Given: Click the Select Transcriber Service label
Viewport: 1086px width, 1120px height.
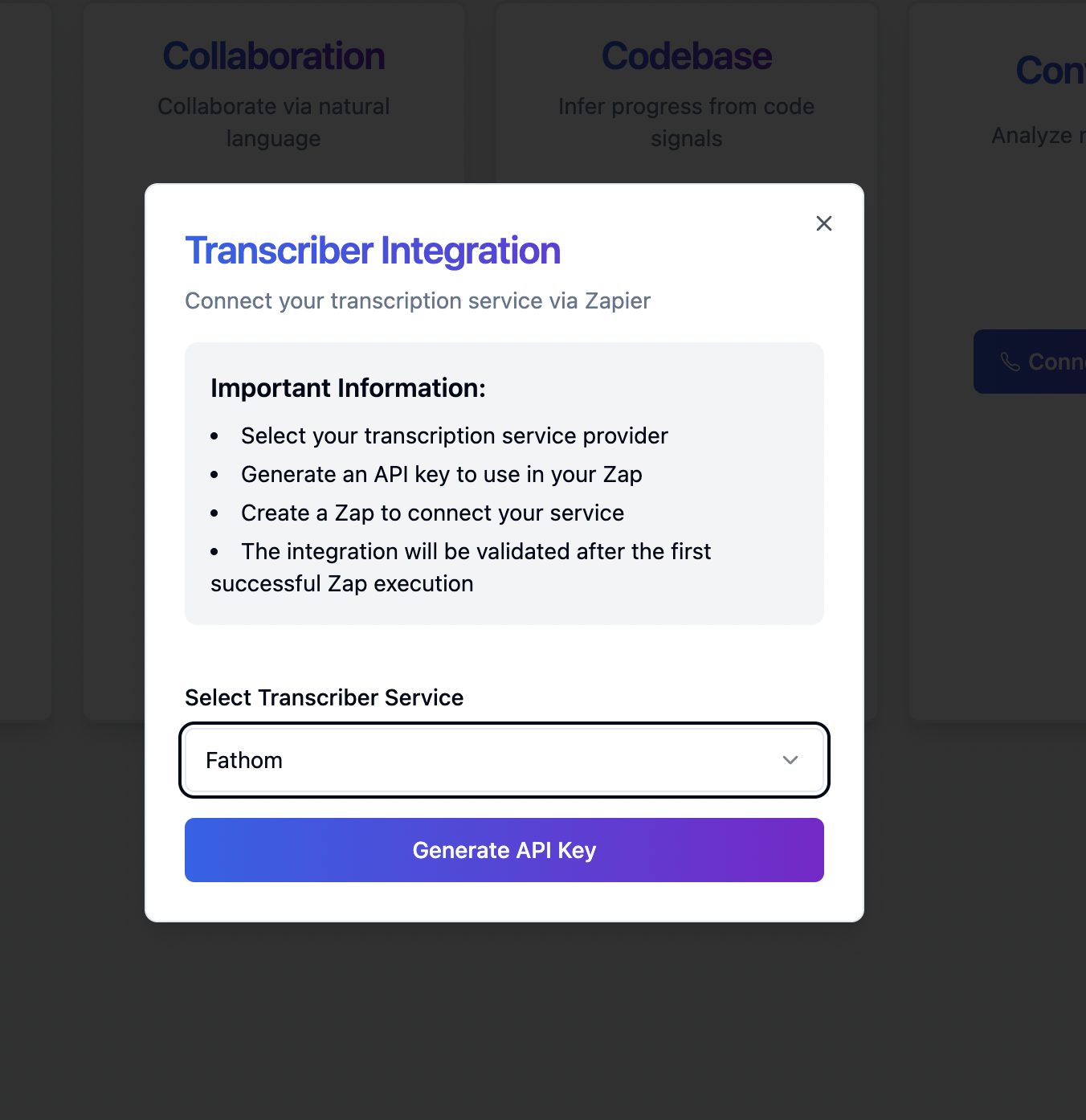Looking at the screenshot, I should coord(324,697).
